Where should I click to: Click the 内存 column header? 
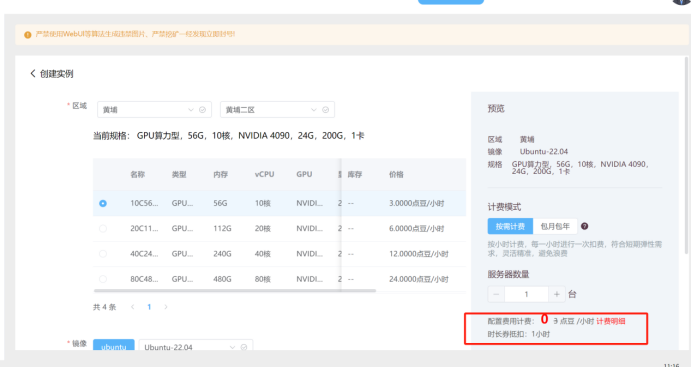click(221, 175)
